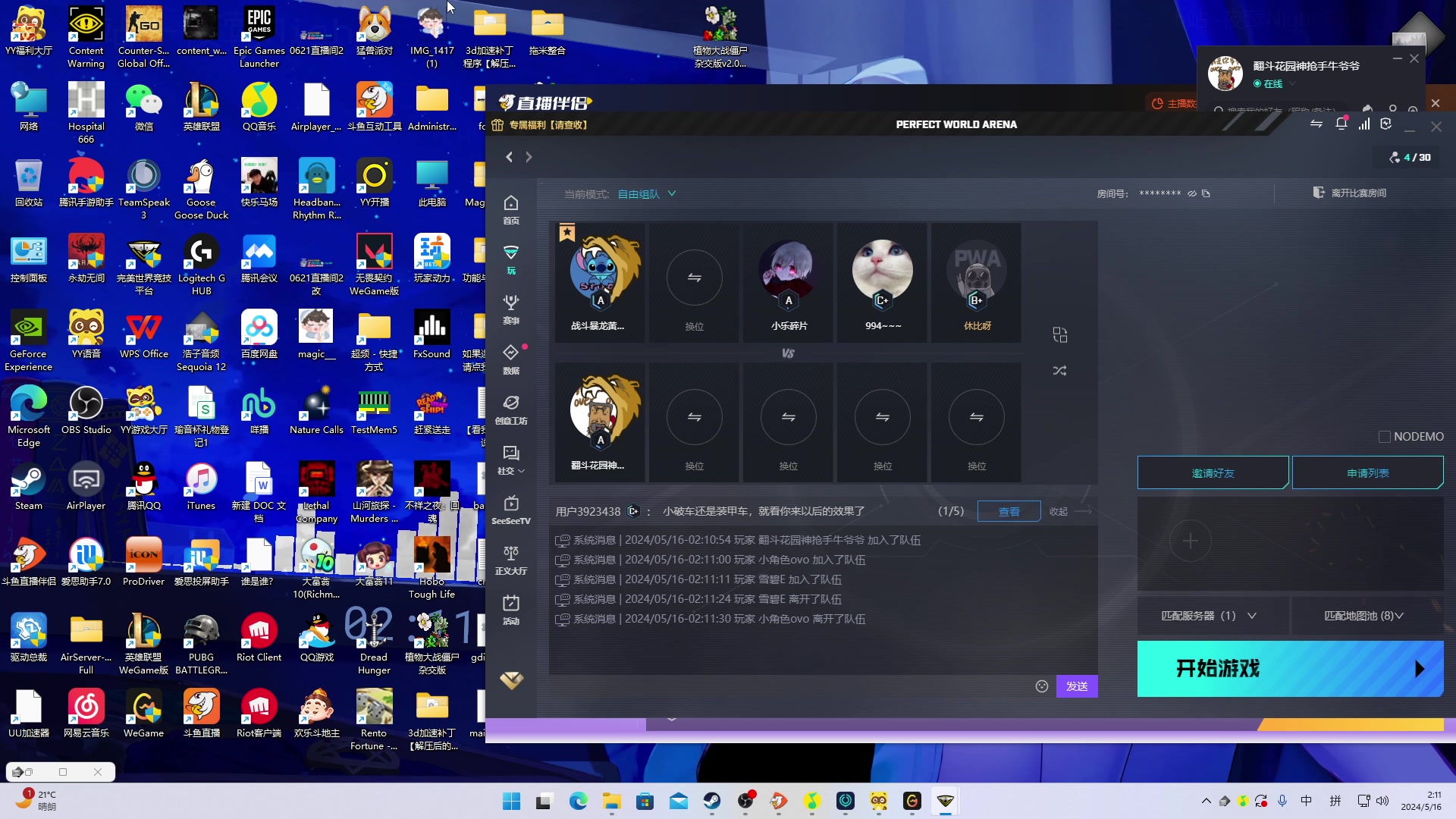Open the volume control in system tray
This screenshot has width=1456, height=819.
coord(1383,801)
